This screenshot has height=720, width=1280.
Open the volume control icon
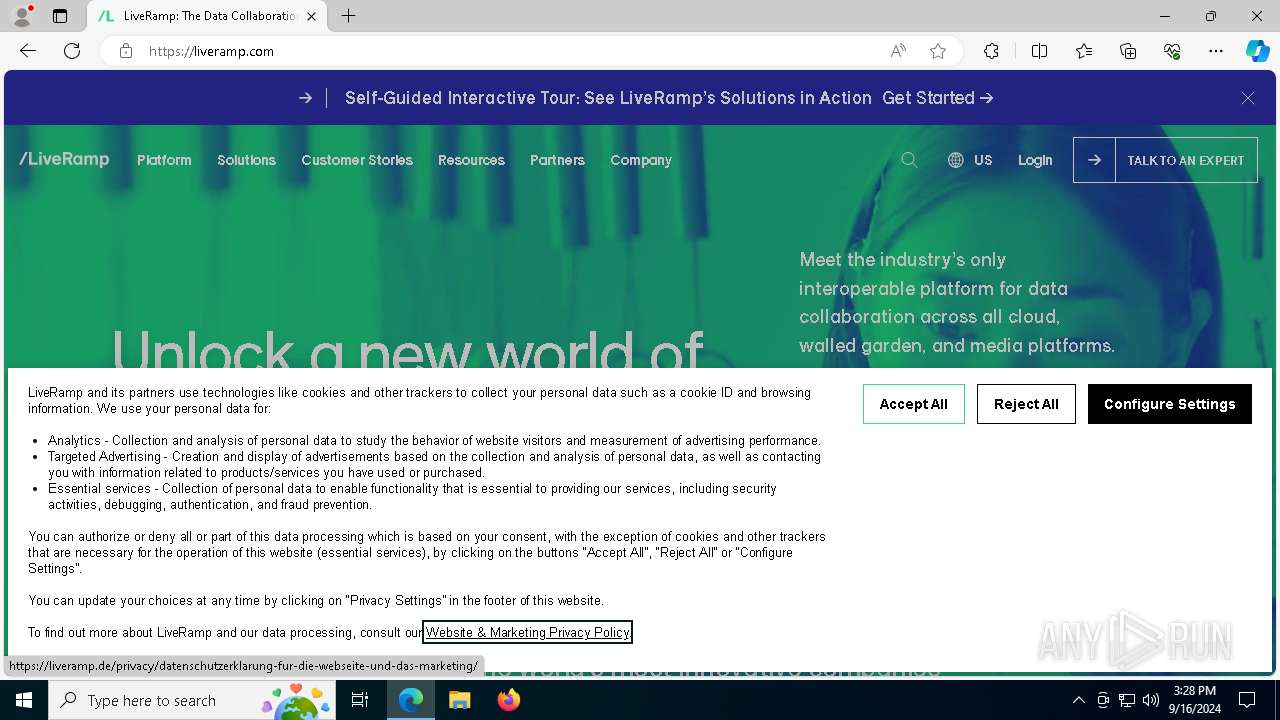(1151, 700)
